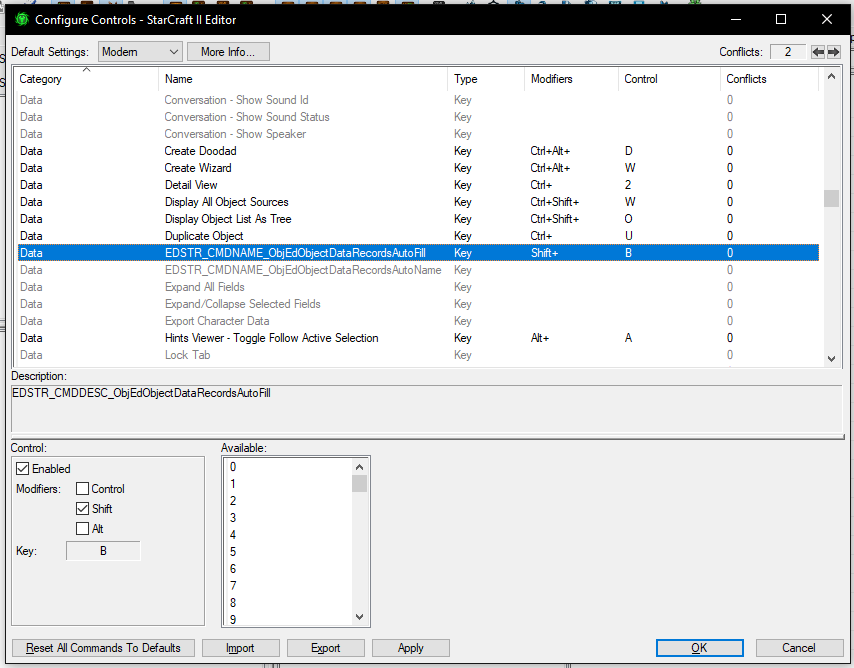The height and width of the screenshot is (668, 854).
Task: Select the Expand All Fields row
Action: tap(418, 287)
